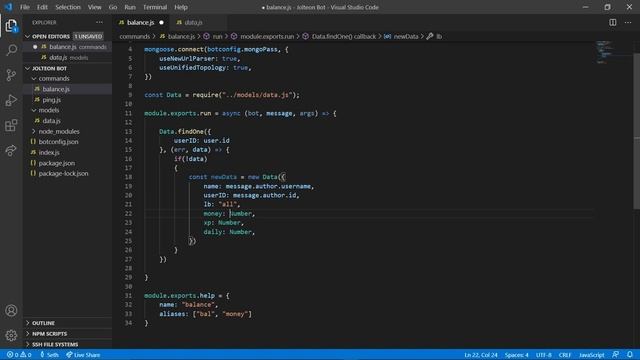
Task: Open the Run menu
Action: 130,7
